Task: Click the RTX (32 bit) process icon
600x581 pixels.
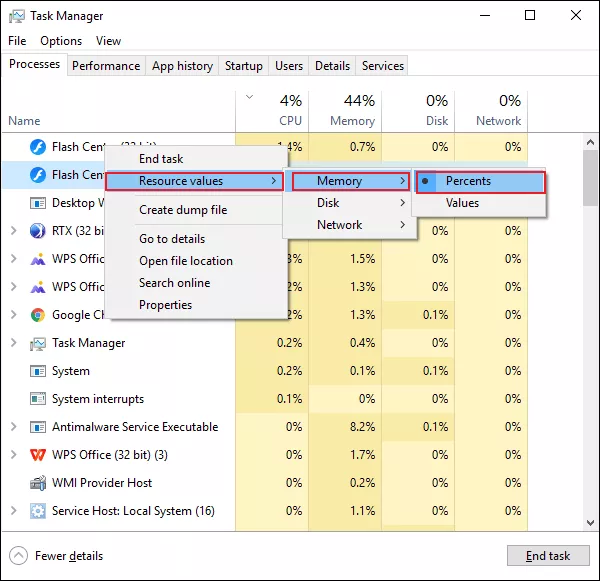Action: (x=38, y=231)
